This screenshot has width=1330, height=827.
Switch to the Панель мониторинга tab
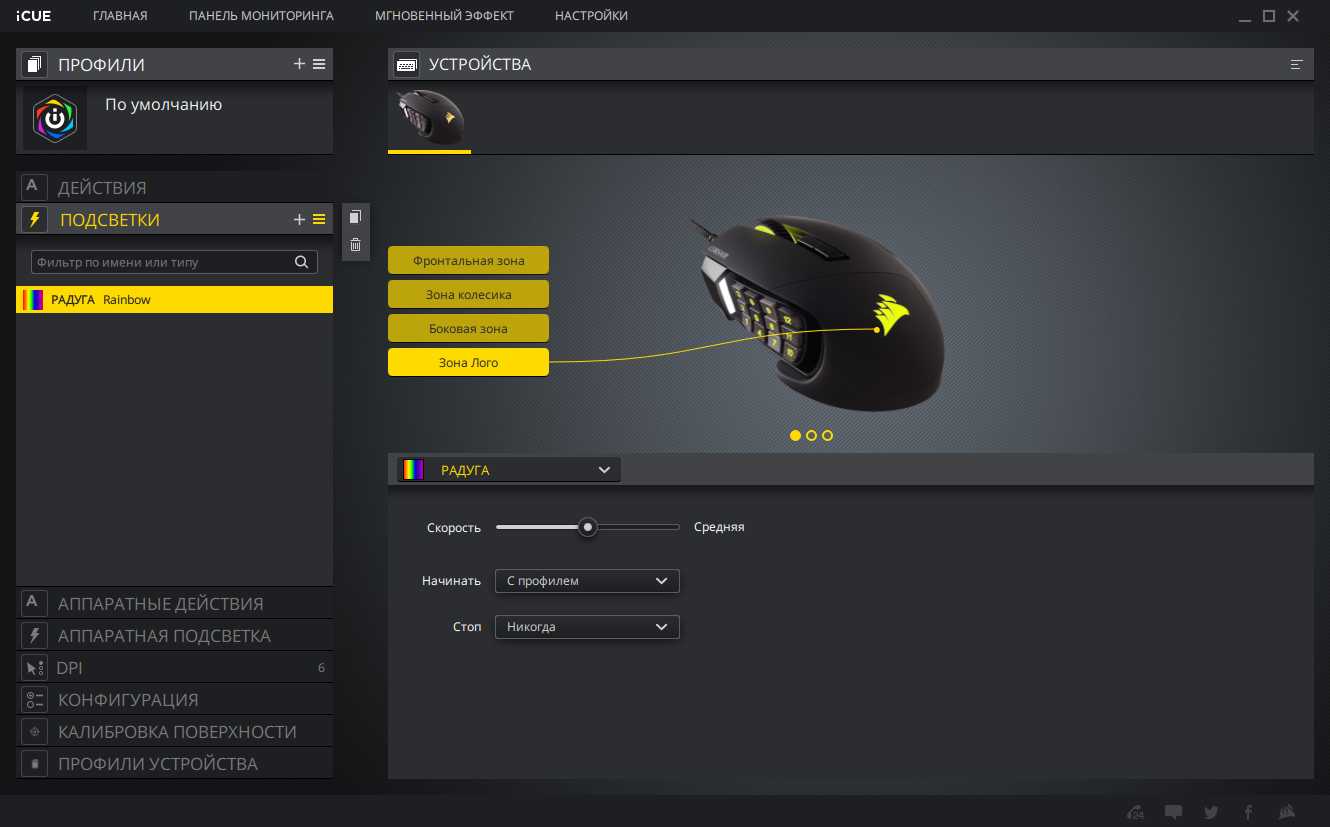261,16
